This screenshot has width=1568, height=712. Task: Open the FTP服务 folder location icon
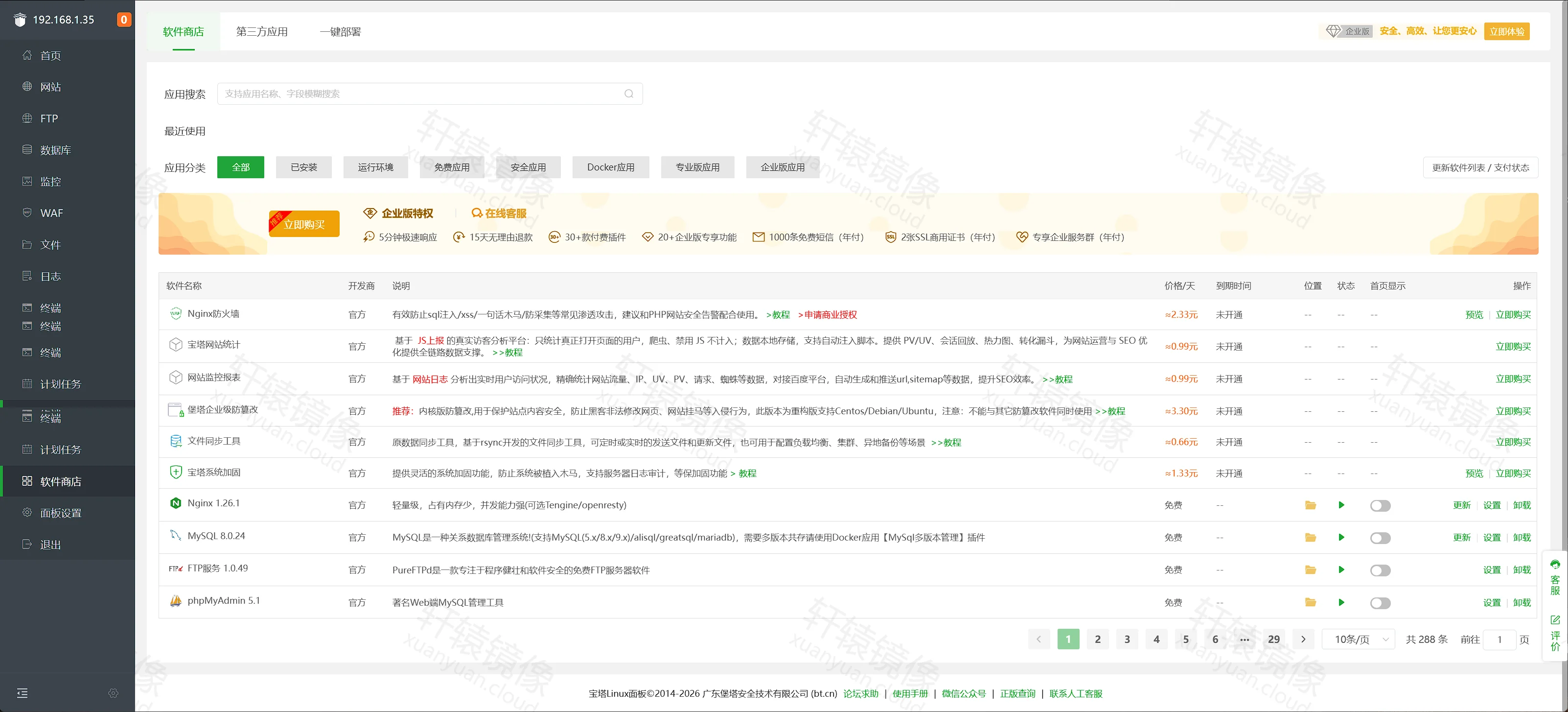coord(1311,570)
